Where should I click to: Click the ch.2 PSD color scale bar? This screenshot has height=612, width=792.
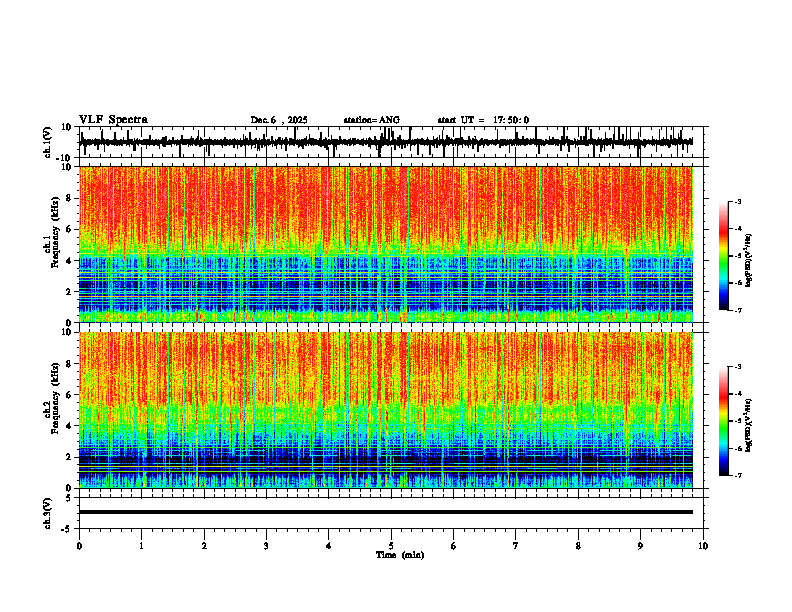[x=724, y=421]
